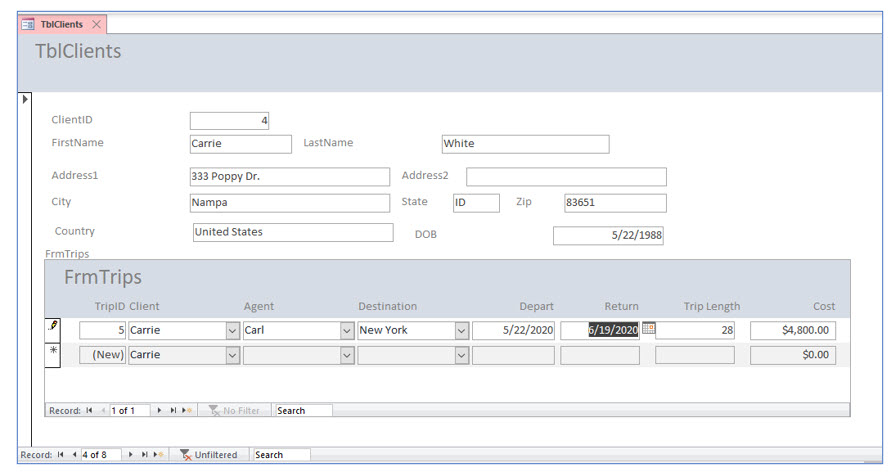The image size is (894, 474).
Task: Click the Cost column header
Action: pyautogui.click(x=824, y=306)
